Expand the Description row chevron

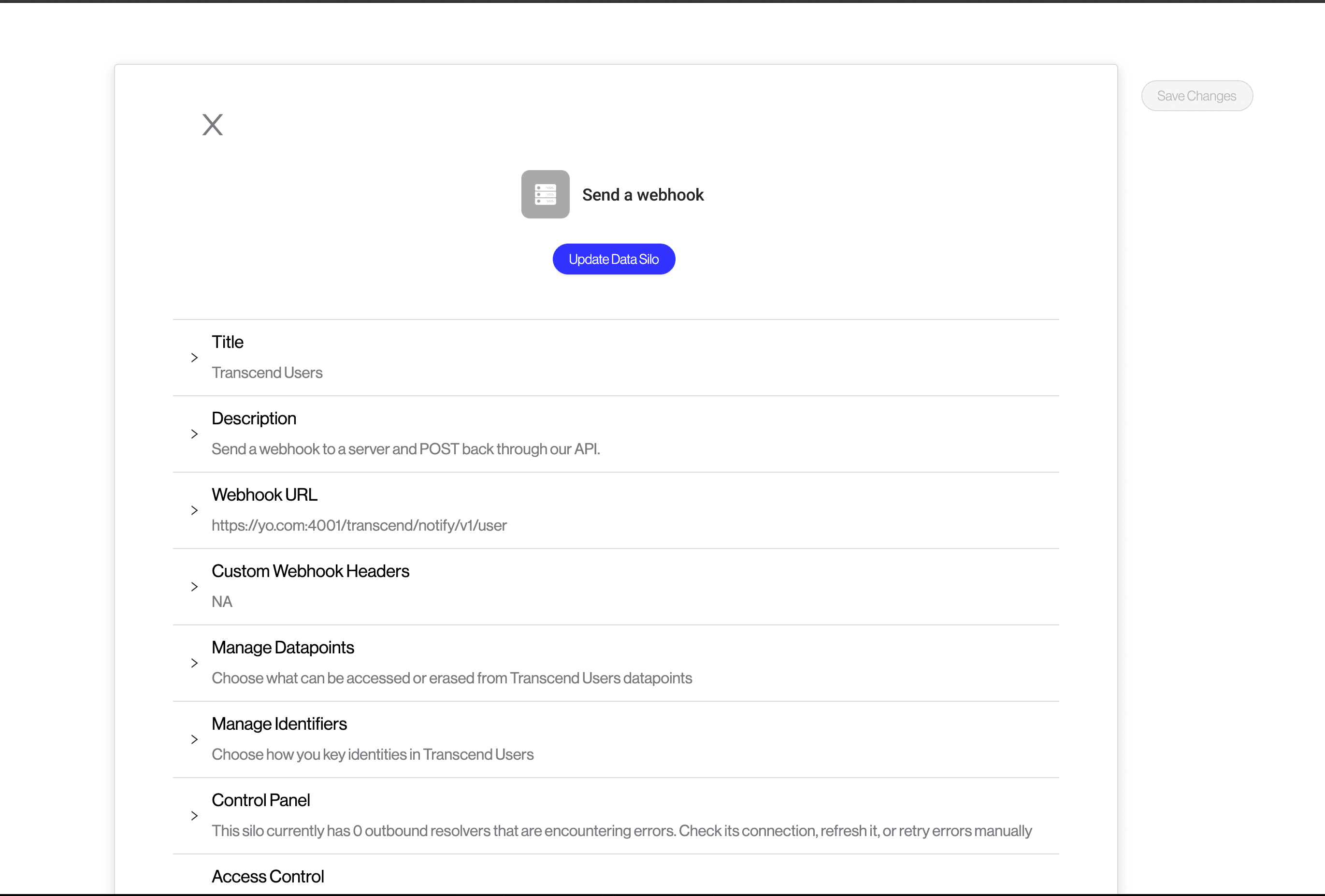[x=194, y=434]
